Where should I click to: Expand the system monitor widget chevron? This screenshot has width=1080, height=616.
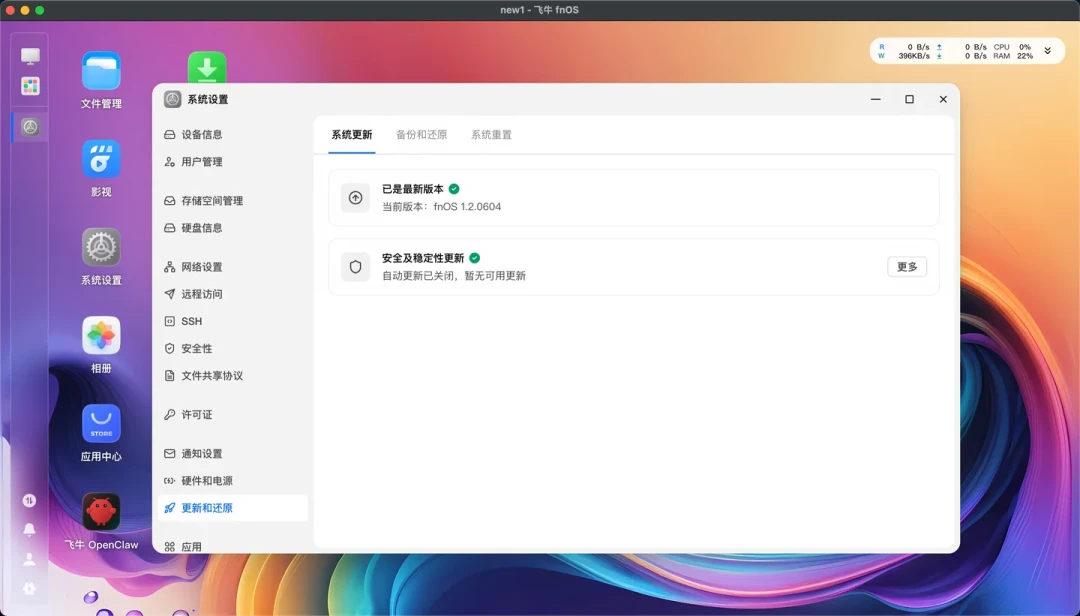click(x=1048, y=51)
